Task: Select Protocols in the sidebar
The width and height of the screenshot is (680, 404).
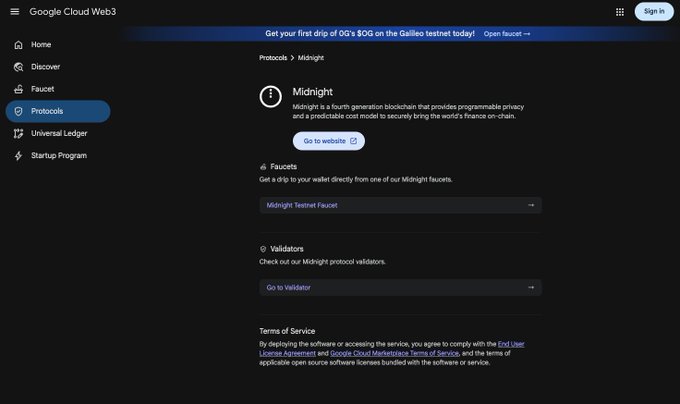Action: 58,111
